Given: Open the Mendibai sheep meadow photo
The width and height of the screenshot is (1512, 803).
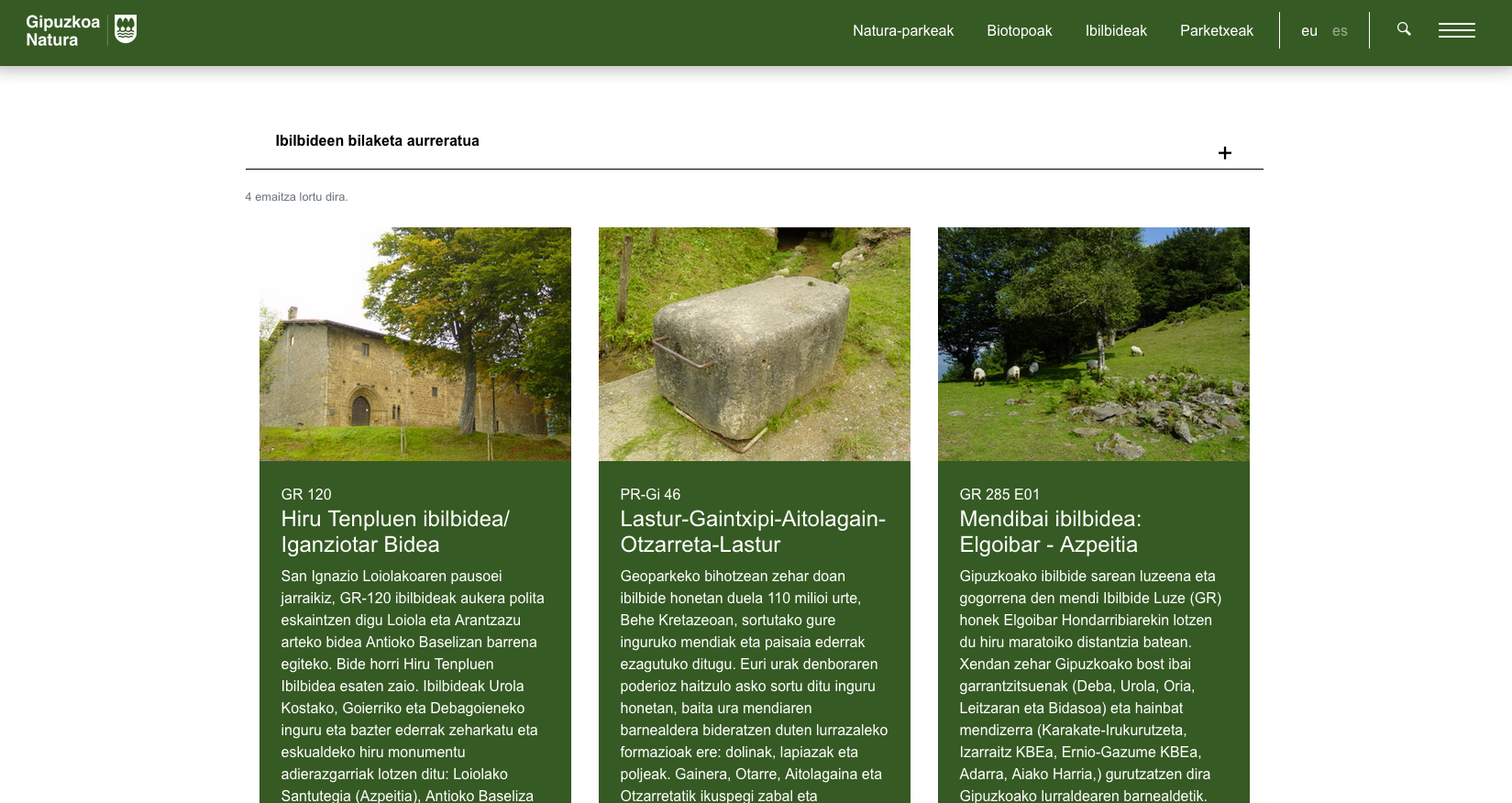Looking at the screenshot, I should click(1094, 344).
